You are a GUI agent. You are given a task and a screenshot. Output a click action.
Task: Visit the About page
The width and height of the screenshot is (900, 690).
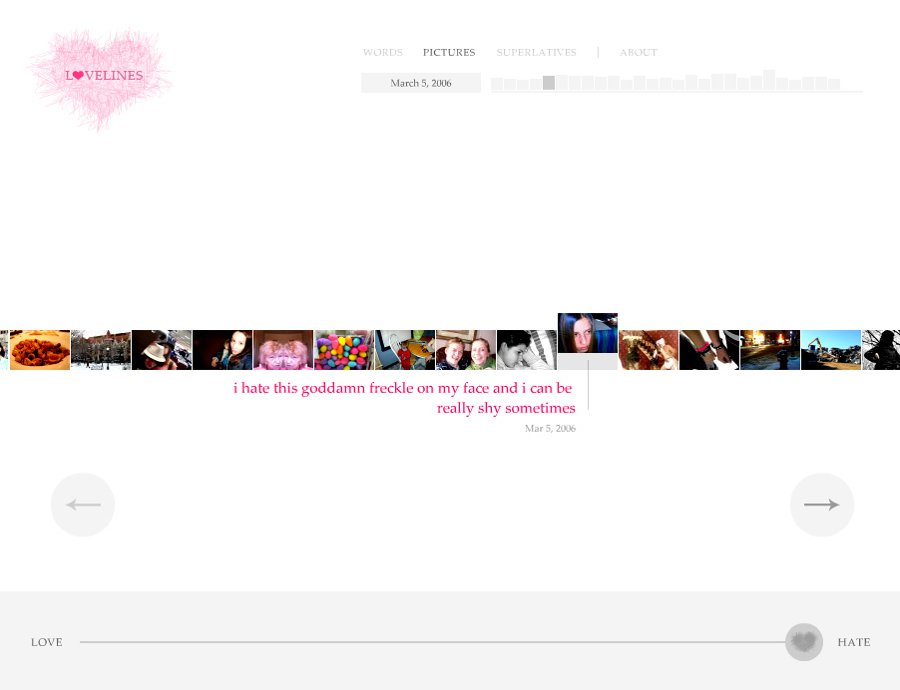638,52
